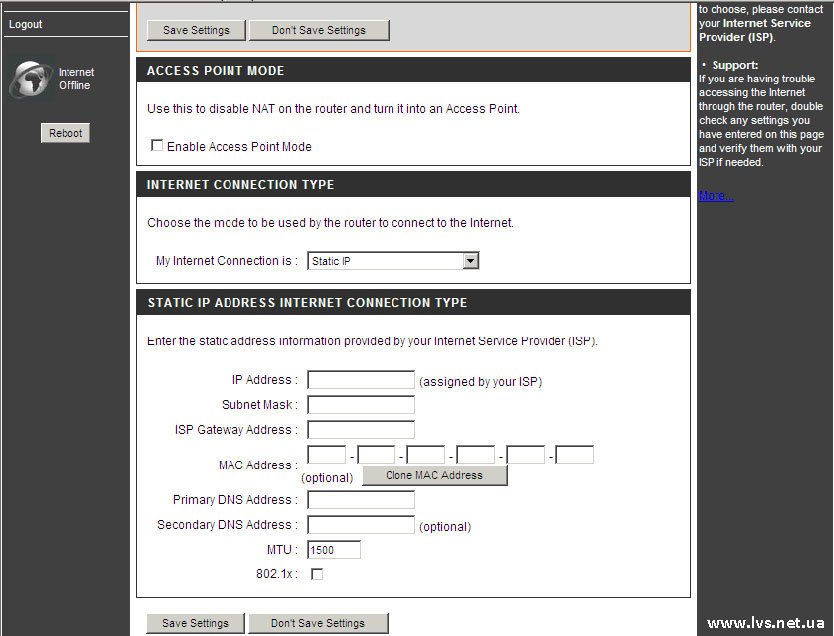834x636 pixels.
Task: Click the bottom Don't Save Settings button
Action: 319,623
